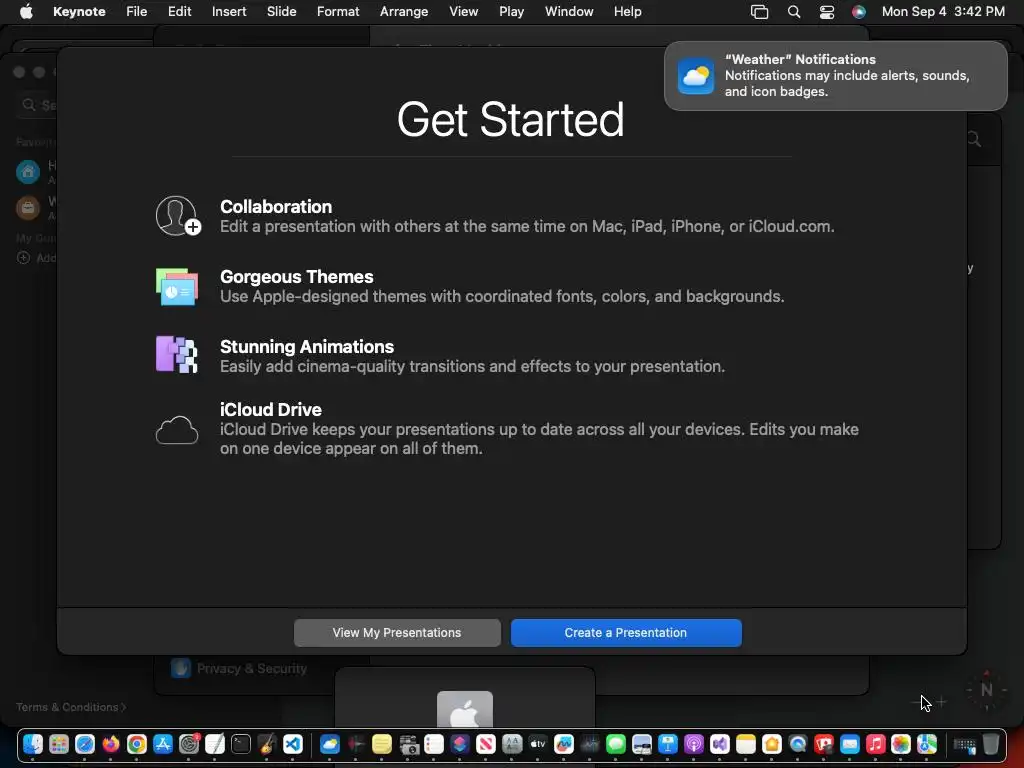
Task: Open the Play menu
Action: click(511, 11)
